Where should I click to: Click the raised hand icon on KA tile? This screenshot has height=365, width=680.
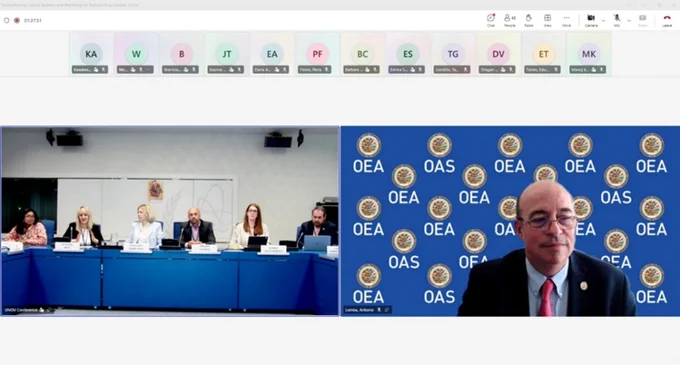point(96,69)
